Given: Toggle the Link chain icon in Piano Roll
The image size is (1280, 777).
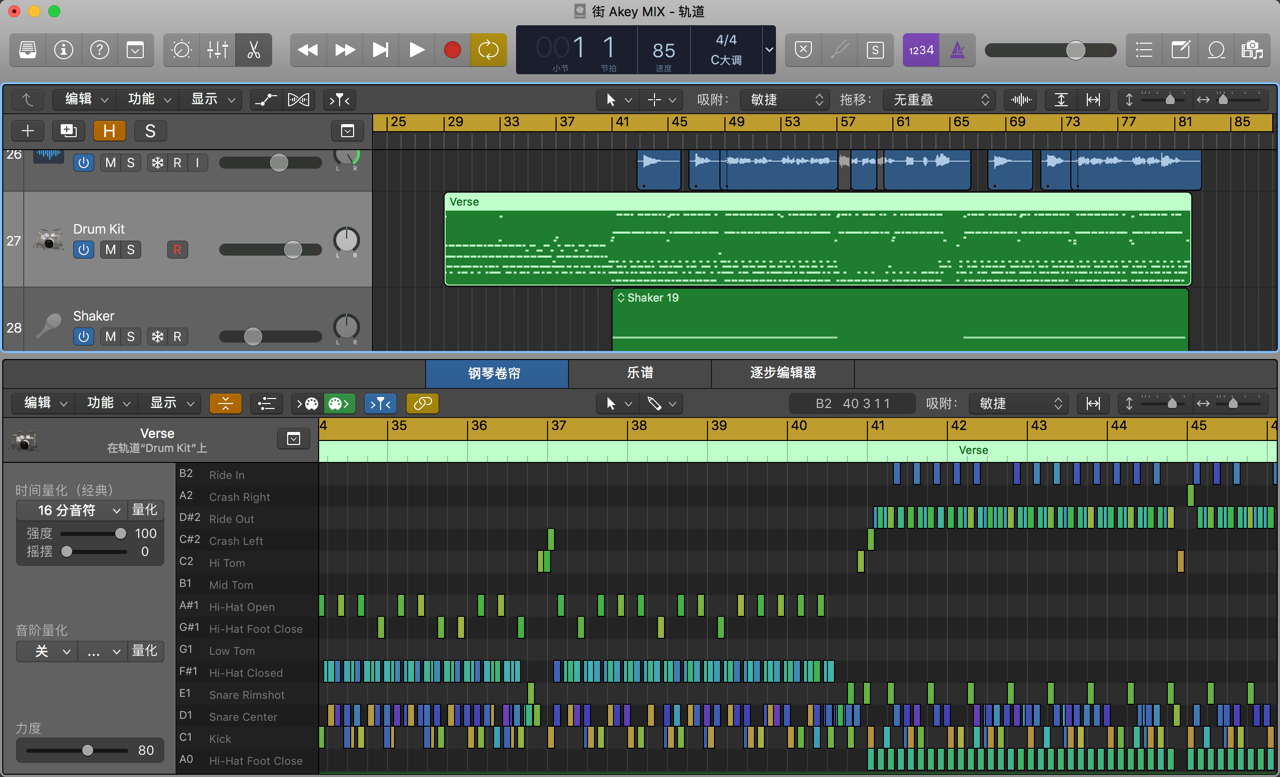Looking at the screenshot, I should click(x=421, y=403).
